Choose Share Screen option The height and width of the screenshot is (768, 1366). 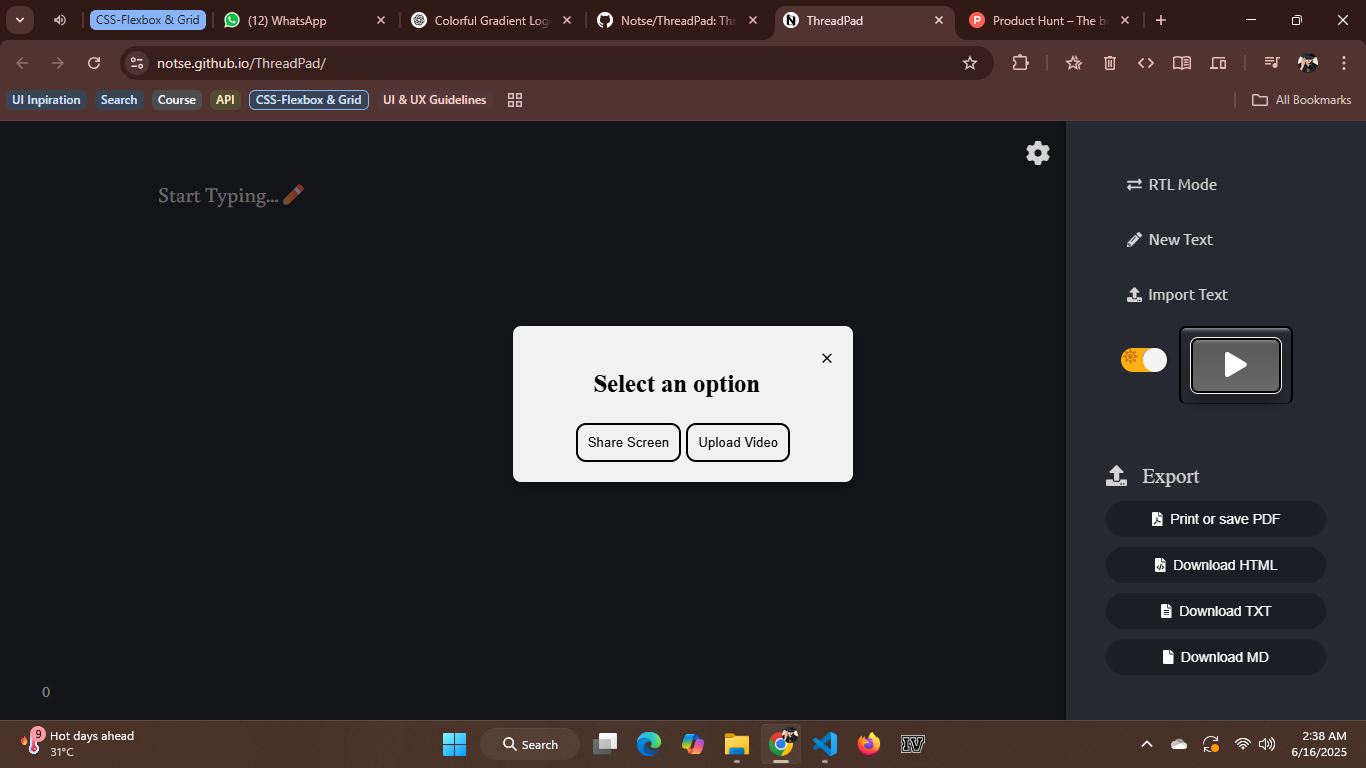(628, 442)
